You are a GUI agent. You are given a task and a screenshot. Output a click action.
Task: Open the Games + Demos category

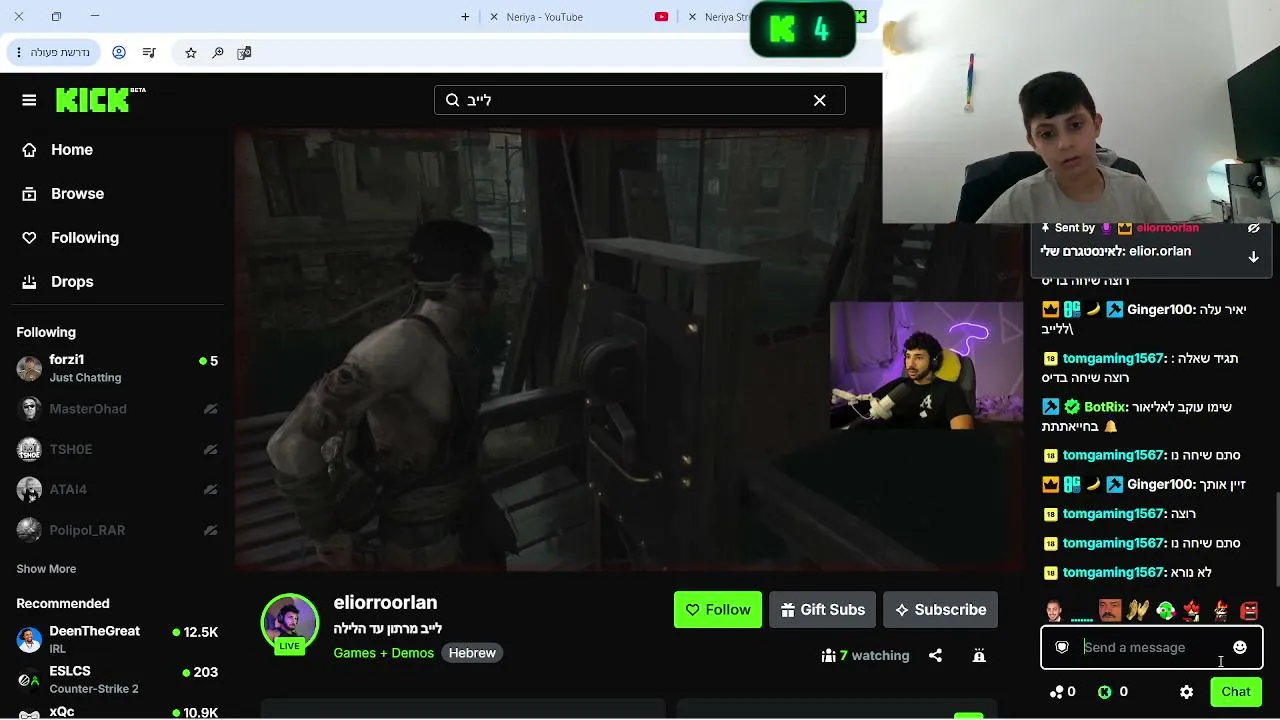(x=384, y=653)
